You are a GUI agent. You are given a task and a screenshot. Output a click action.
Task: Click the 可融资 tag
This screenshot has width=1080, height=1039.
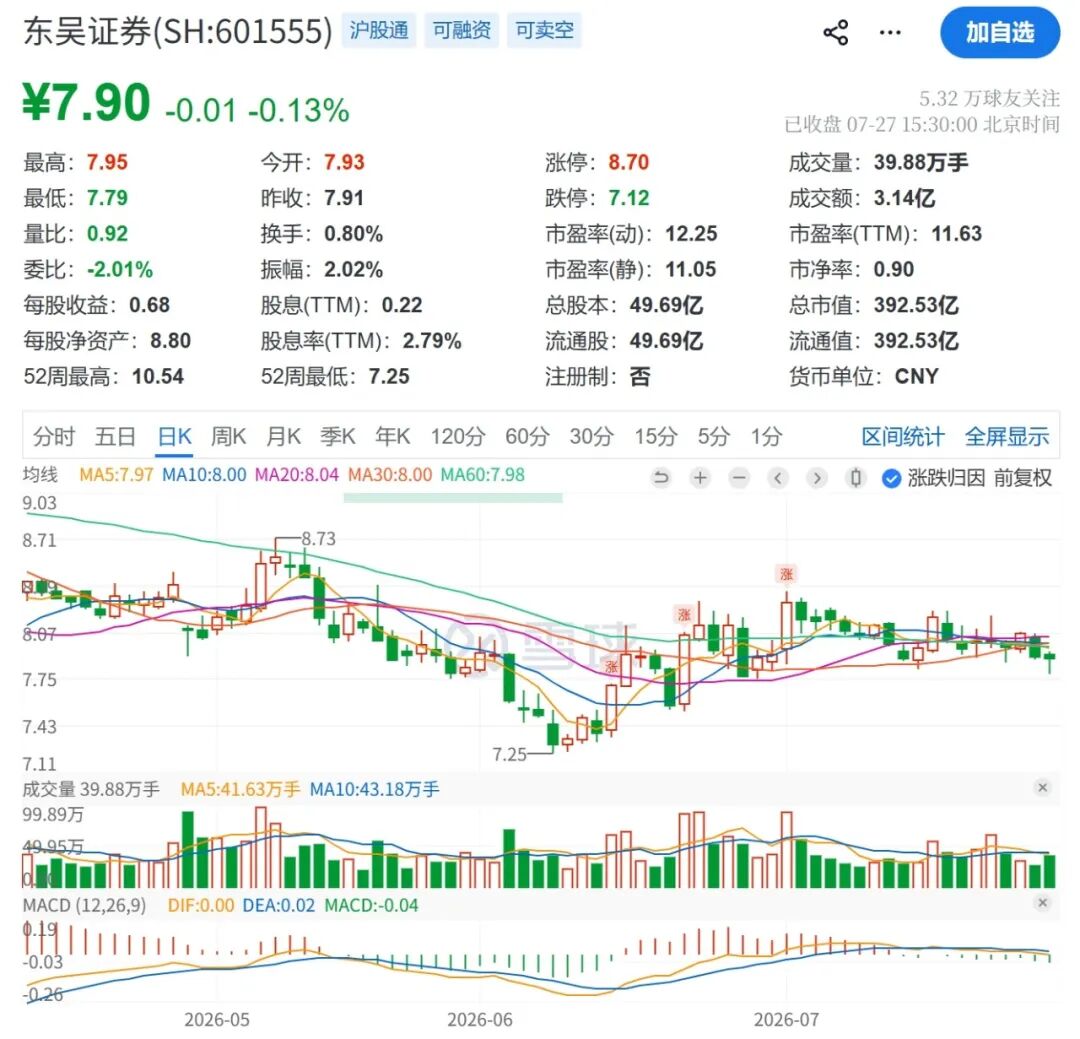point(461,30)
